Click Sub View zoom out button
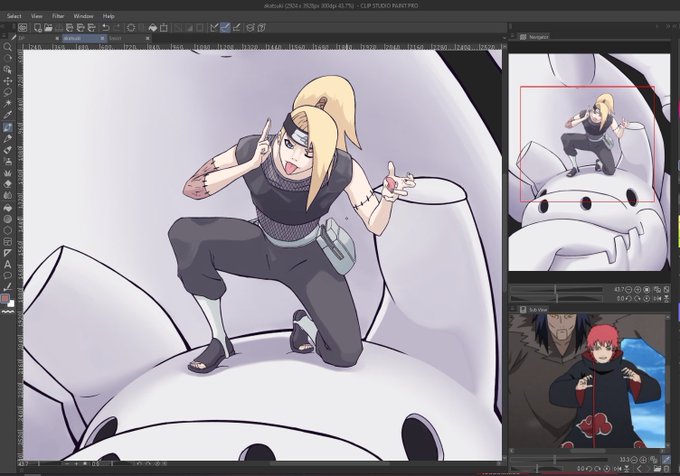680x476 pixels. click(x=634, y=460)
